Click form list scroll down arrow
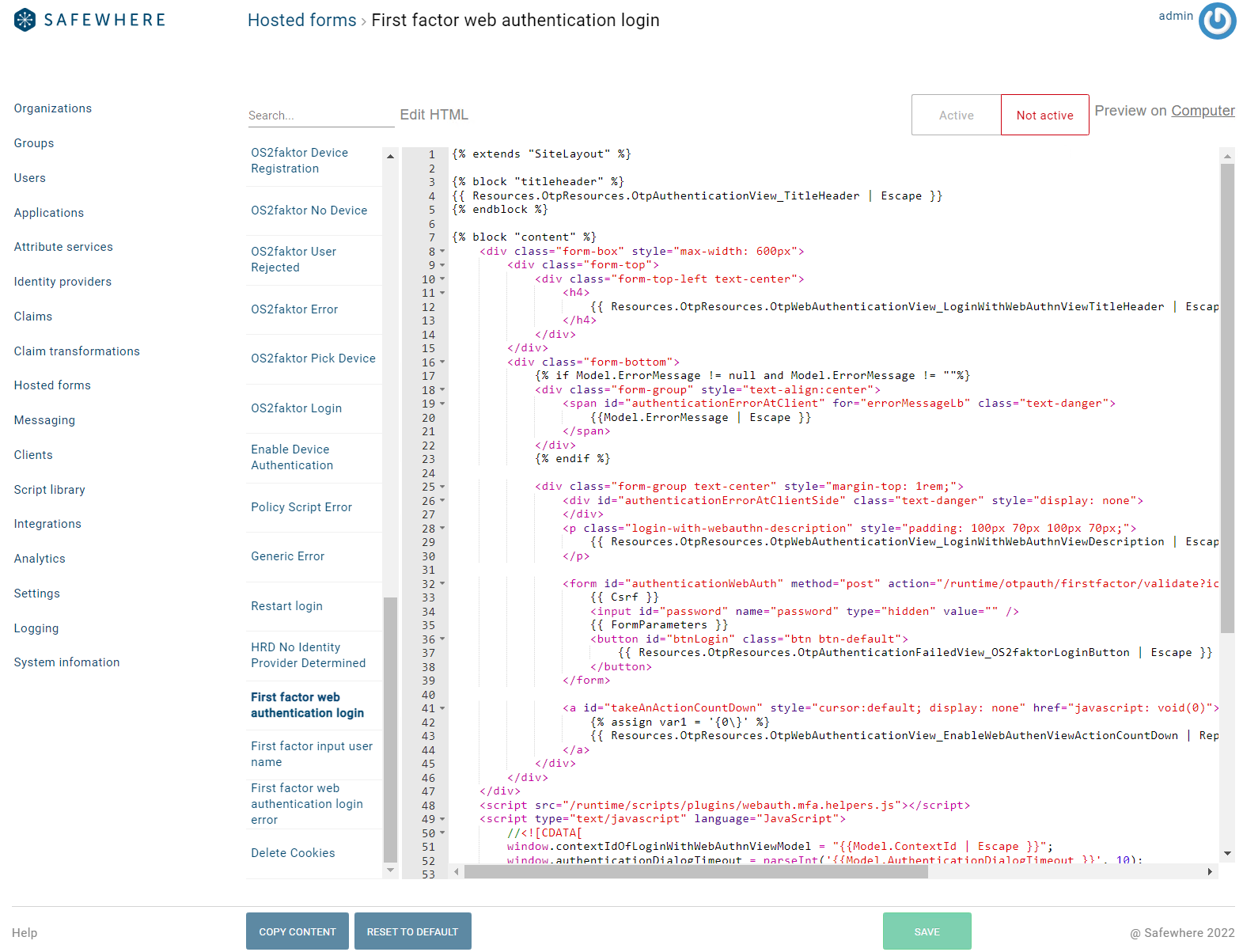The image size is (1243, 952). point(390,870)
